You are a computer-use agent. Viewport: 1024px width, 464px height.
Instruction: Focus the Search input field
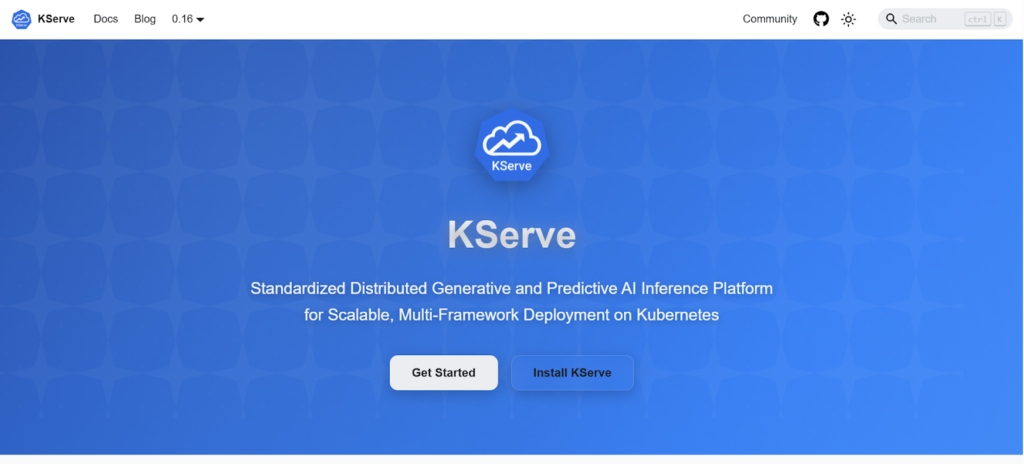coord(930,19)
